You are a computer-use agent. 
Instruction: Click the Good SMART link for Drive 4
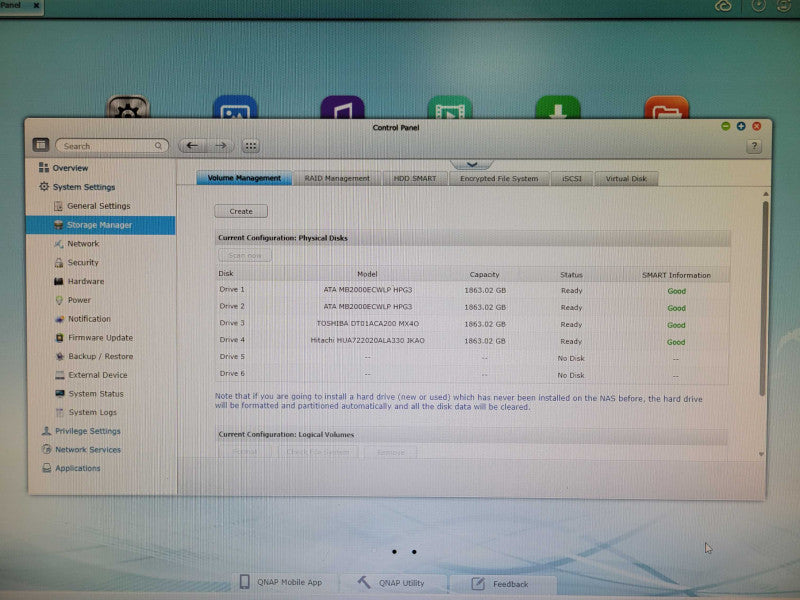coord(676,342)
